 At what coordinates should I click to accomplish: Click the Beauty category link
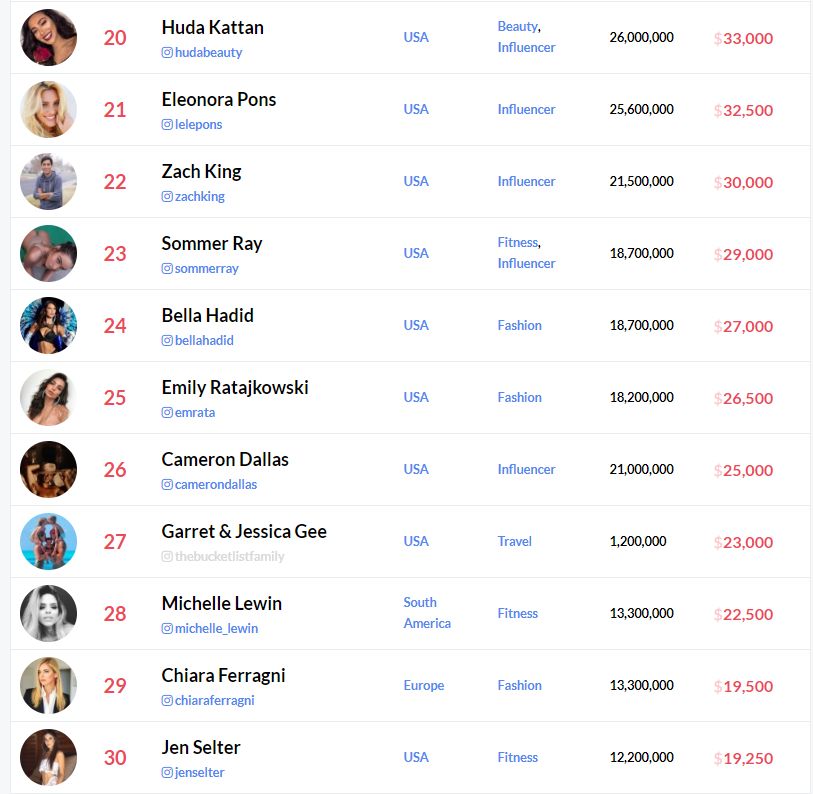[x=517, y=27]
